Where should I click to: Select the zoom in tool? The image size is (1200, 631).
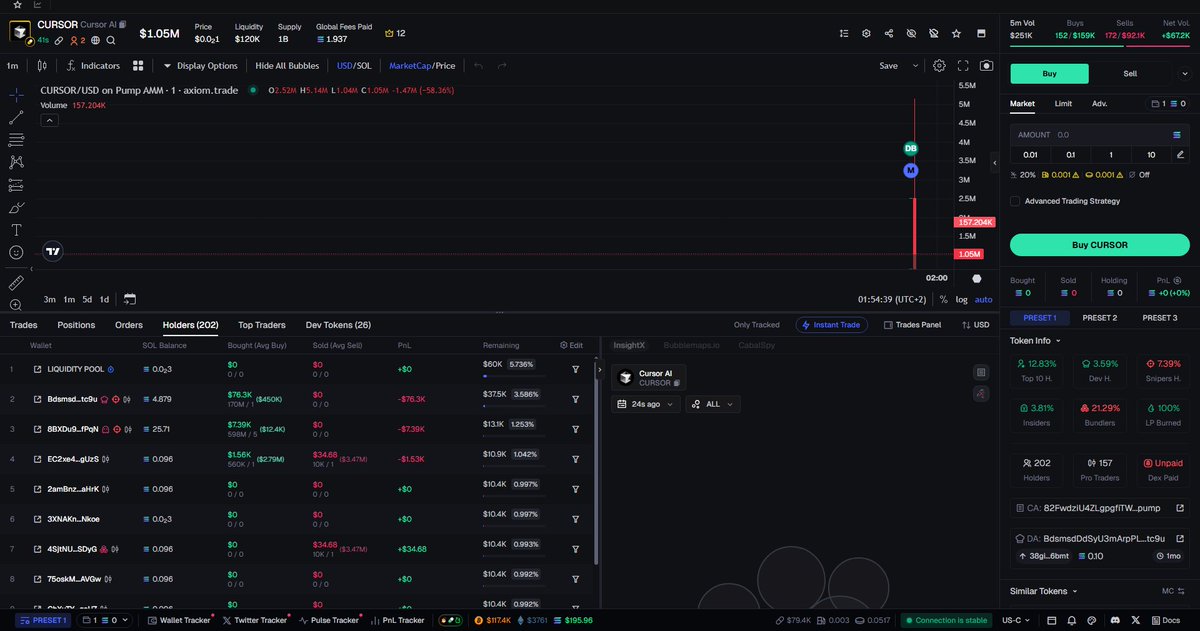click(16, 305)
